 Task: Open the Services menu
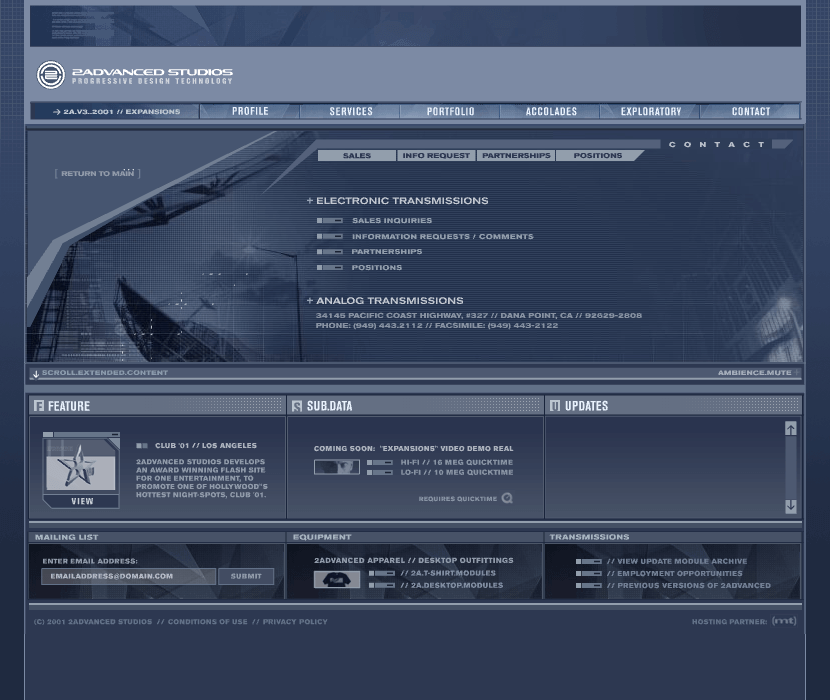coord(351,111)
